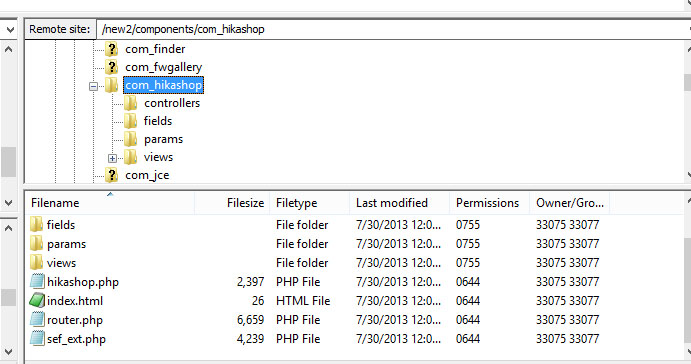Click the params folder icon in file list
The image size is (691, 364).
[37, 243]
